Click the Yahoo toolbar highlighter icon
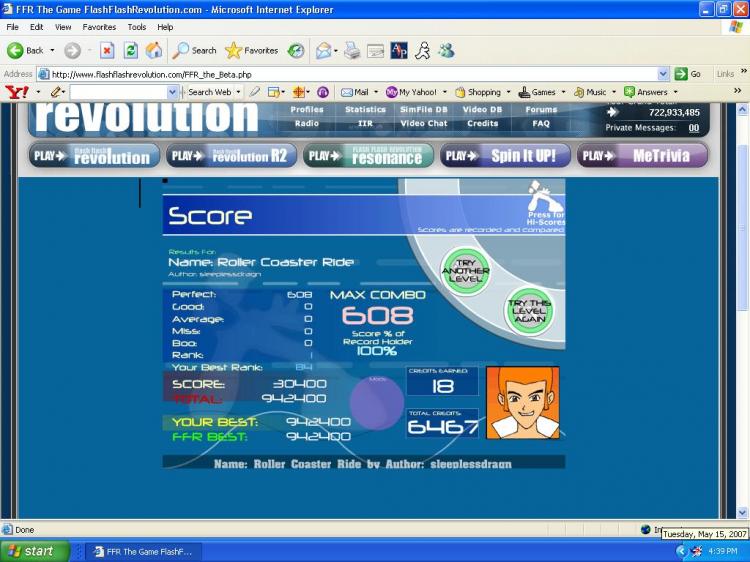This screenshot has height=562, width=750. pos(255,92)
